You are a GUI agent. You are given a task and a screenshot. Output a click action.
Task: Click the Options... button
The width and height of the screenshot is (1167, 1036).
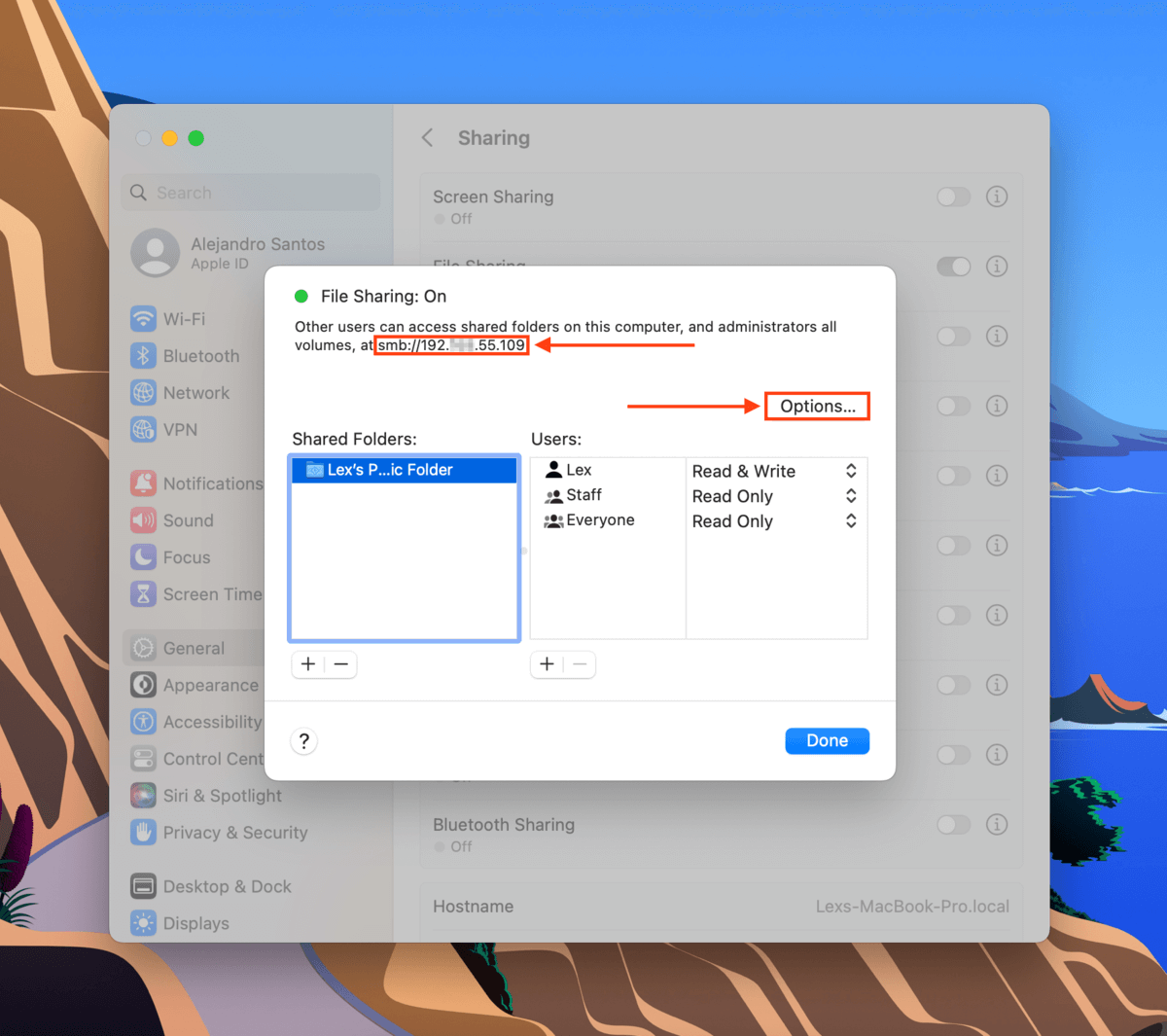[818, 407]
